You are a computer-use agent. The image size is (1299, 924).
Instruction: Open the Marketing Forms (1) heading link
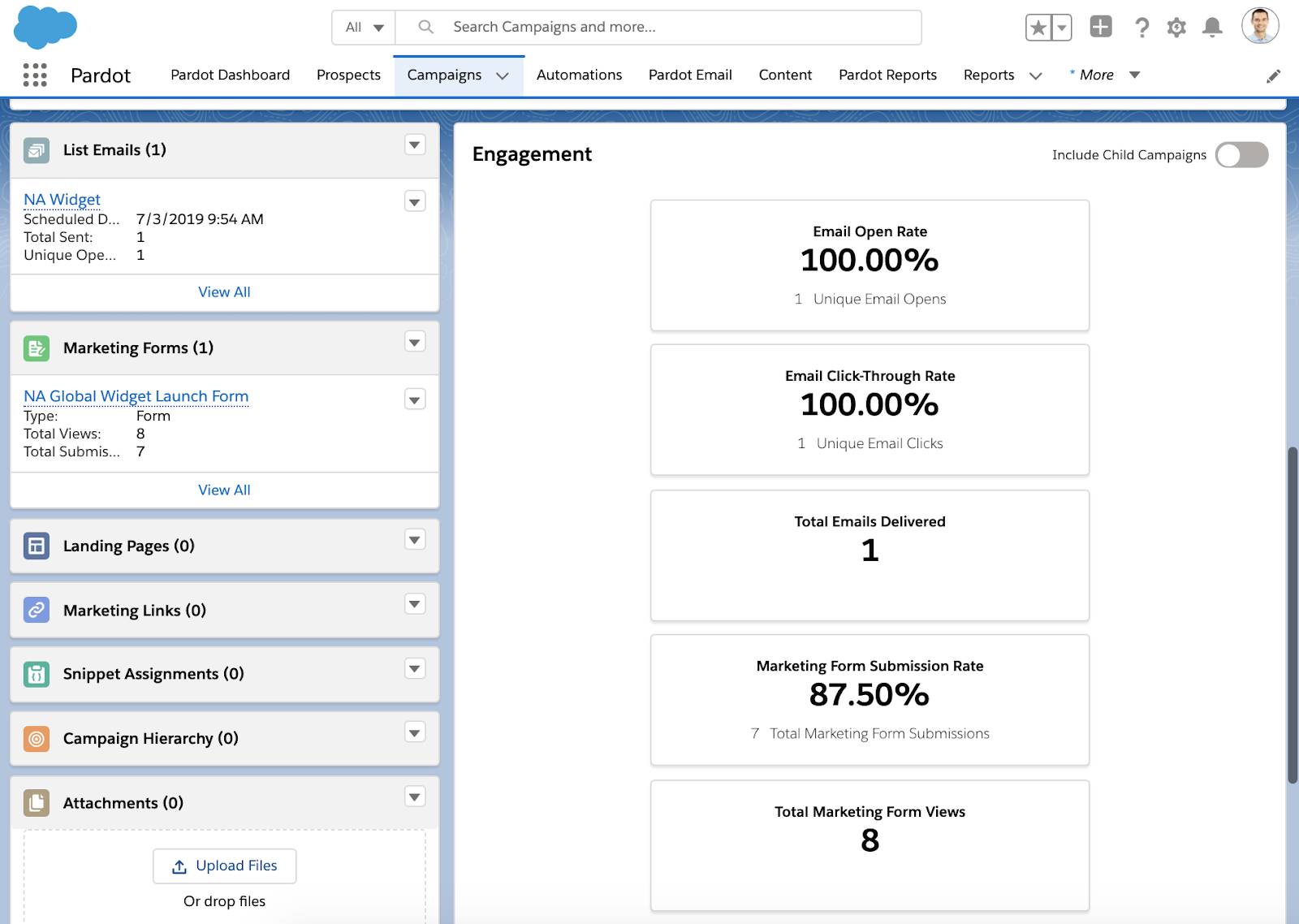(138, 348)
